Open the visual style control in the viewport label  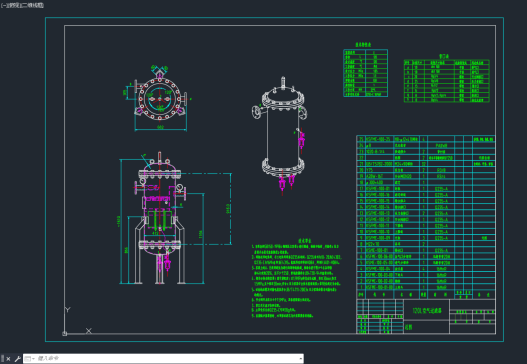coord(32,5)
